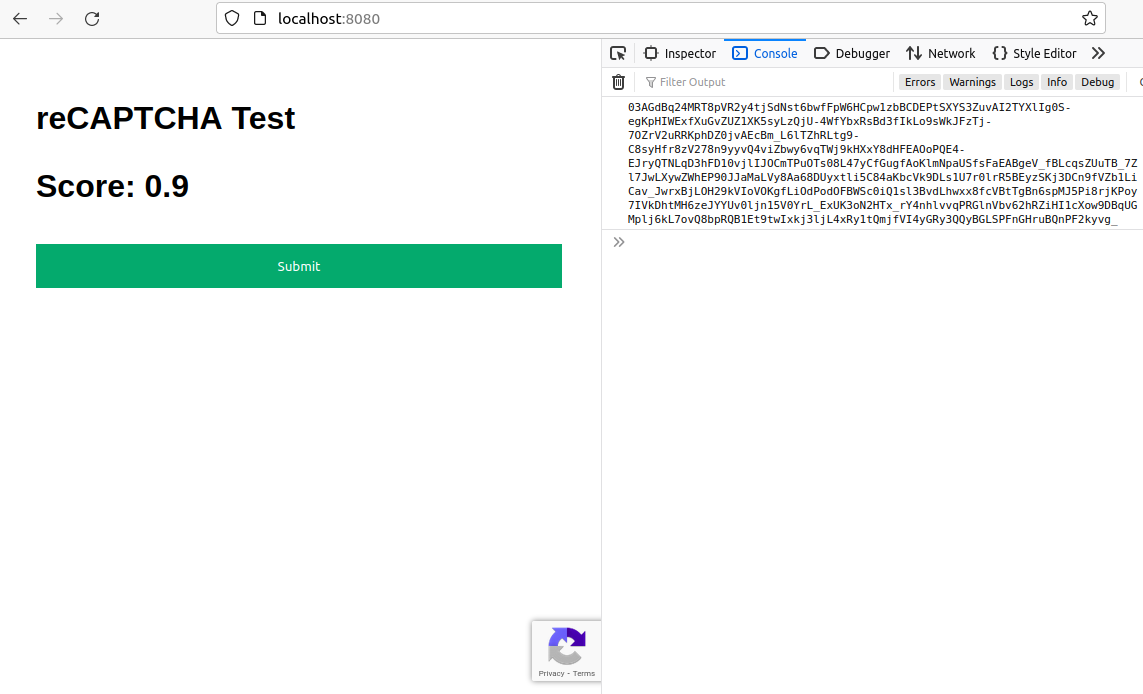The width and height of the screenshot is (1143, 694).
Task: Toggle the Warnings log filter
Action: [972, 82]
